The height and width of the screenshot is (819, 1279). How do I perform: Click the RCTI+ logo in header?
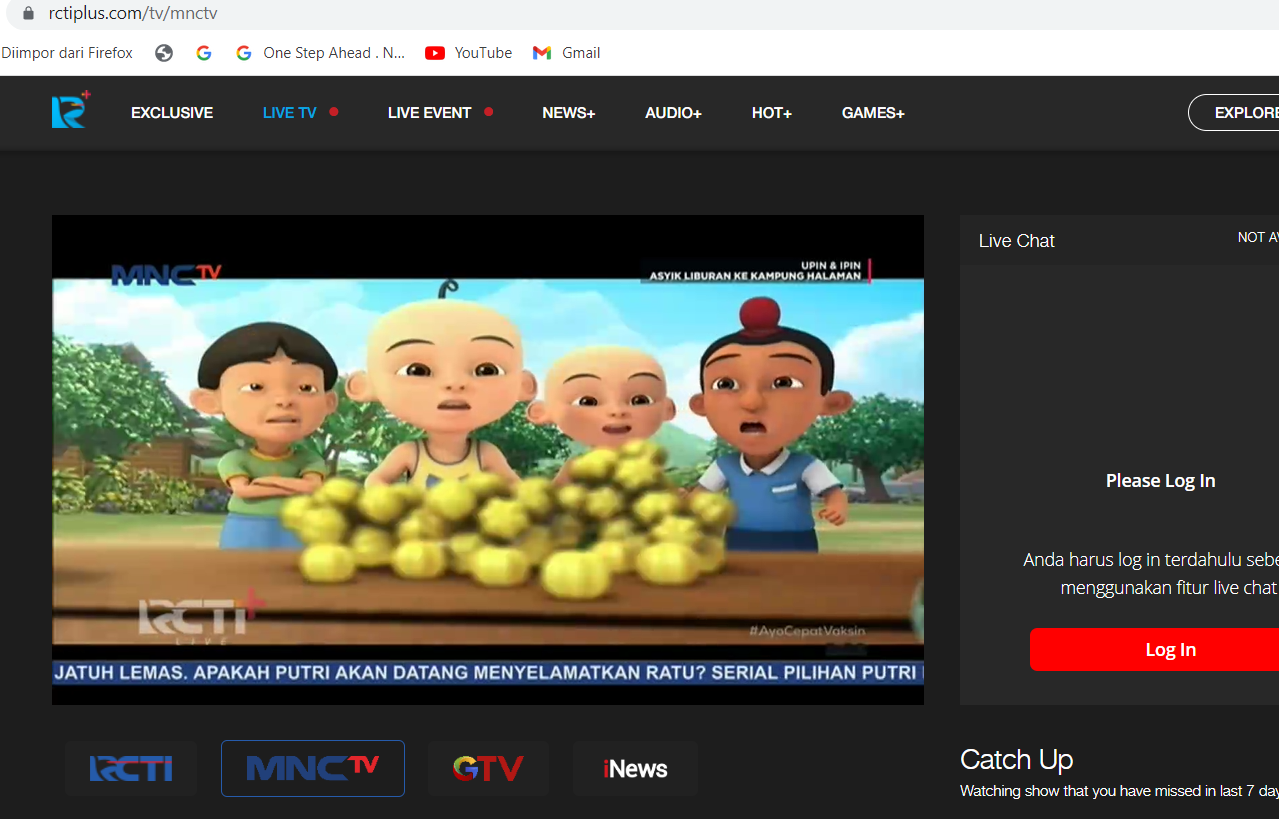[x=71, y=111]
